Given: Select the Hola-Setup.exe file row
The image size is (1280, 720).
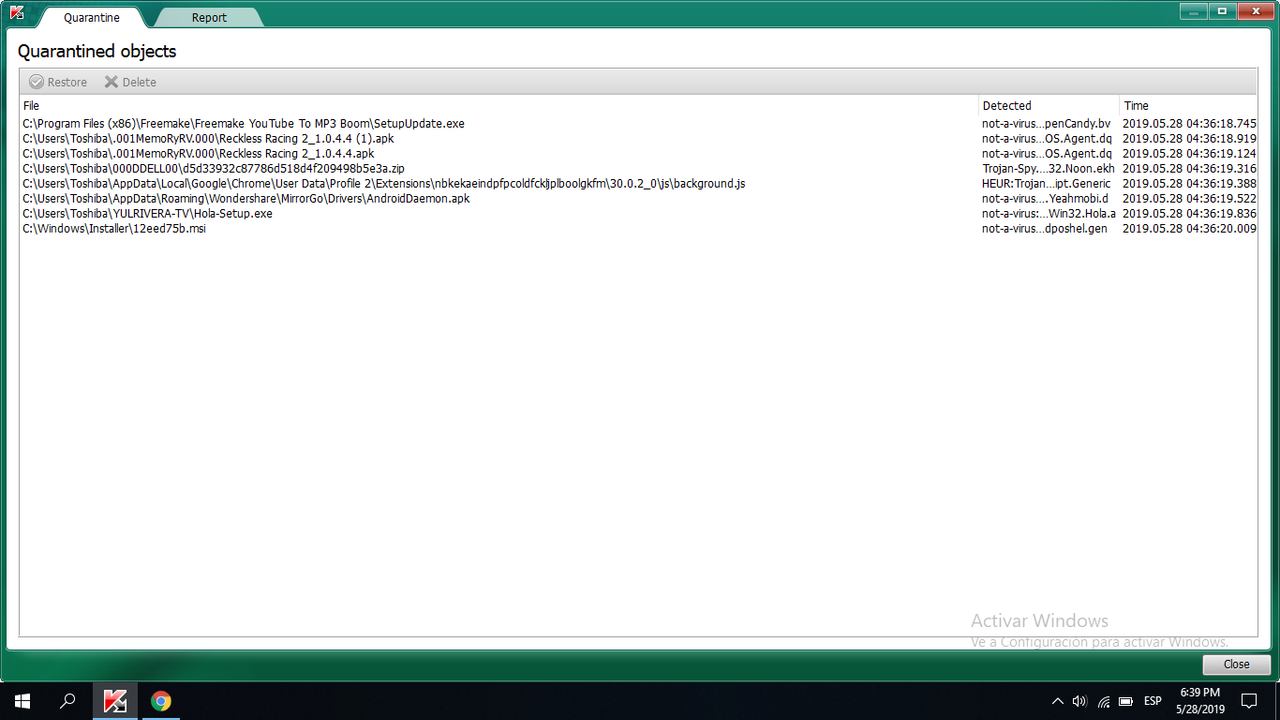Looking at the screenshot, I should (639, 214).
